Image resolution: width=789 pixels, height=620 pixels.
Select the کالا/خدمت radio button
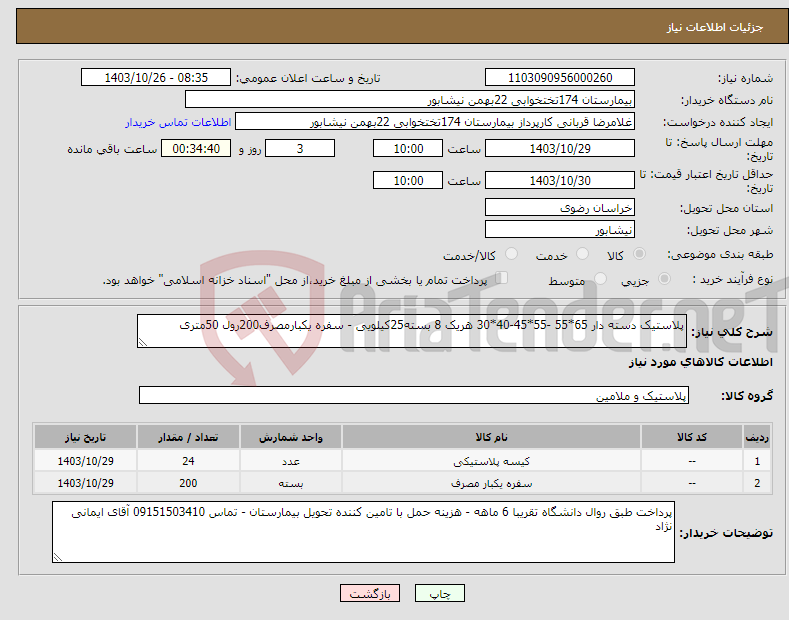511,254
